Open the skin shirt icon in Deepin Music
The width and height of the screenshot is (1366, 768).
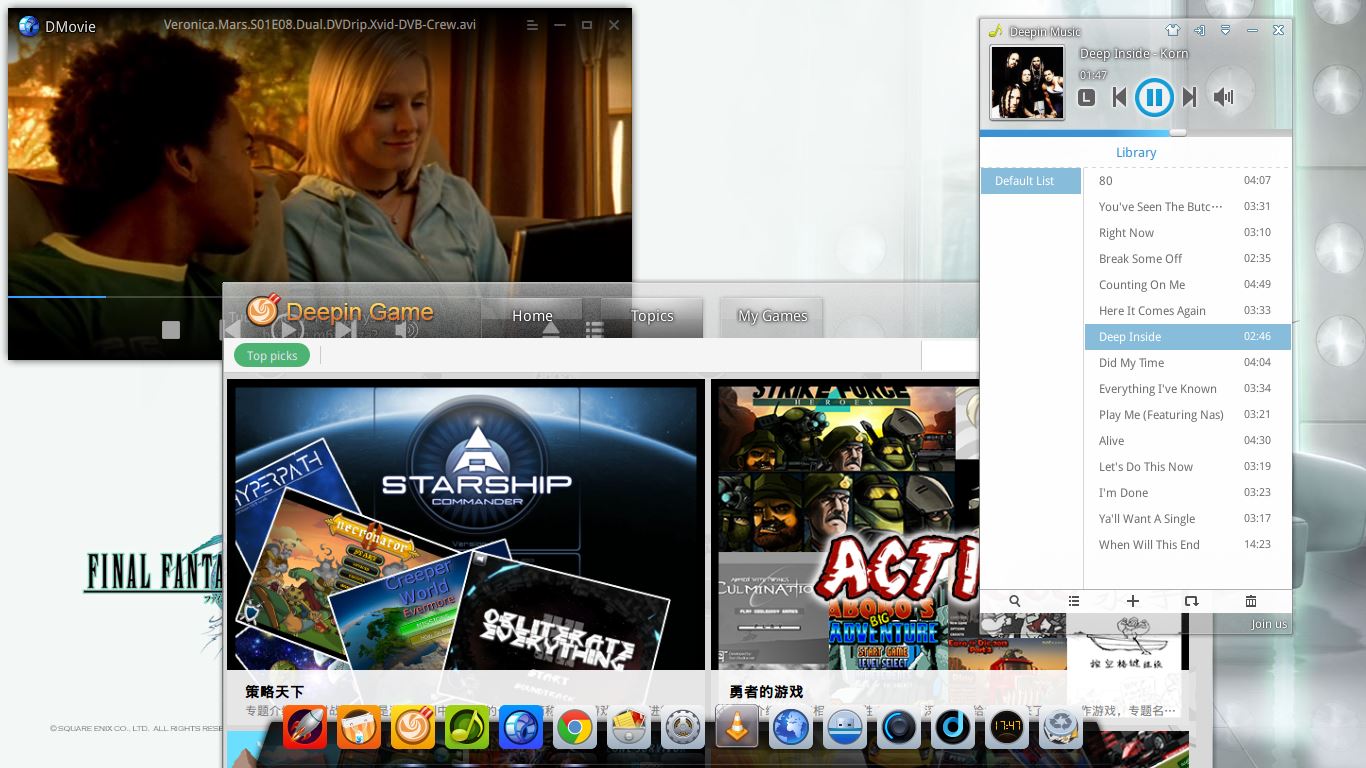pos(1173,31)
